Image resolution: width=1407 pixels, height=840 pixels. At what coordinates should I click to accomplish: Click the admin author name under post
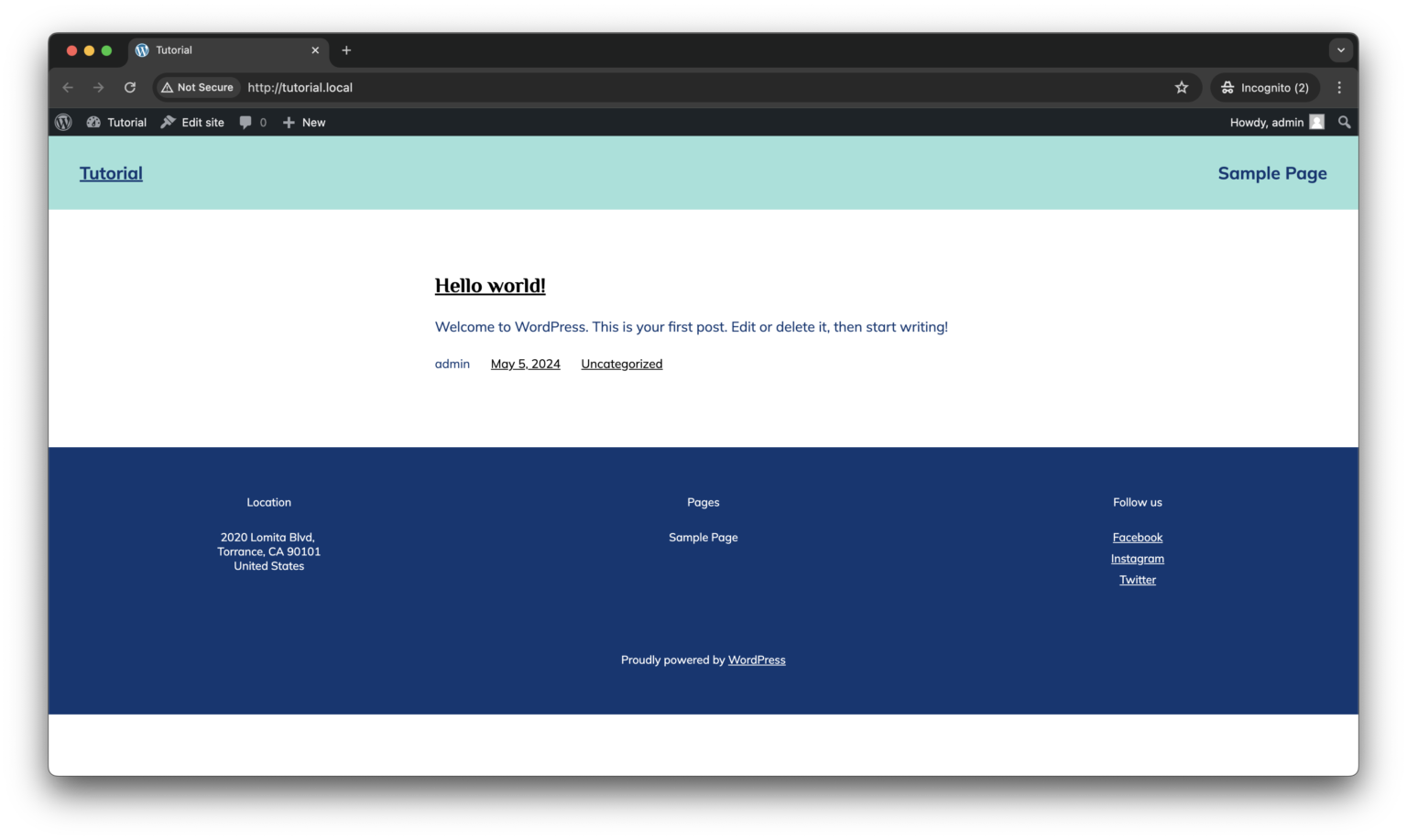[x=453, y=364]
